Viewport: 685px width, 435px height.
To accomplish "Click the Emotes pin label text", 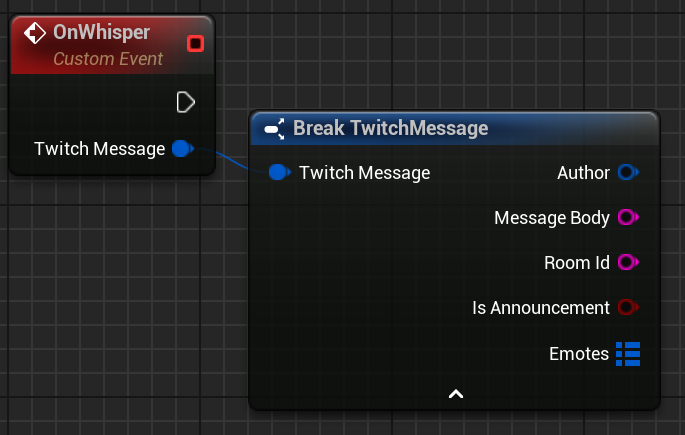I will [578, 353].
